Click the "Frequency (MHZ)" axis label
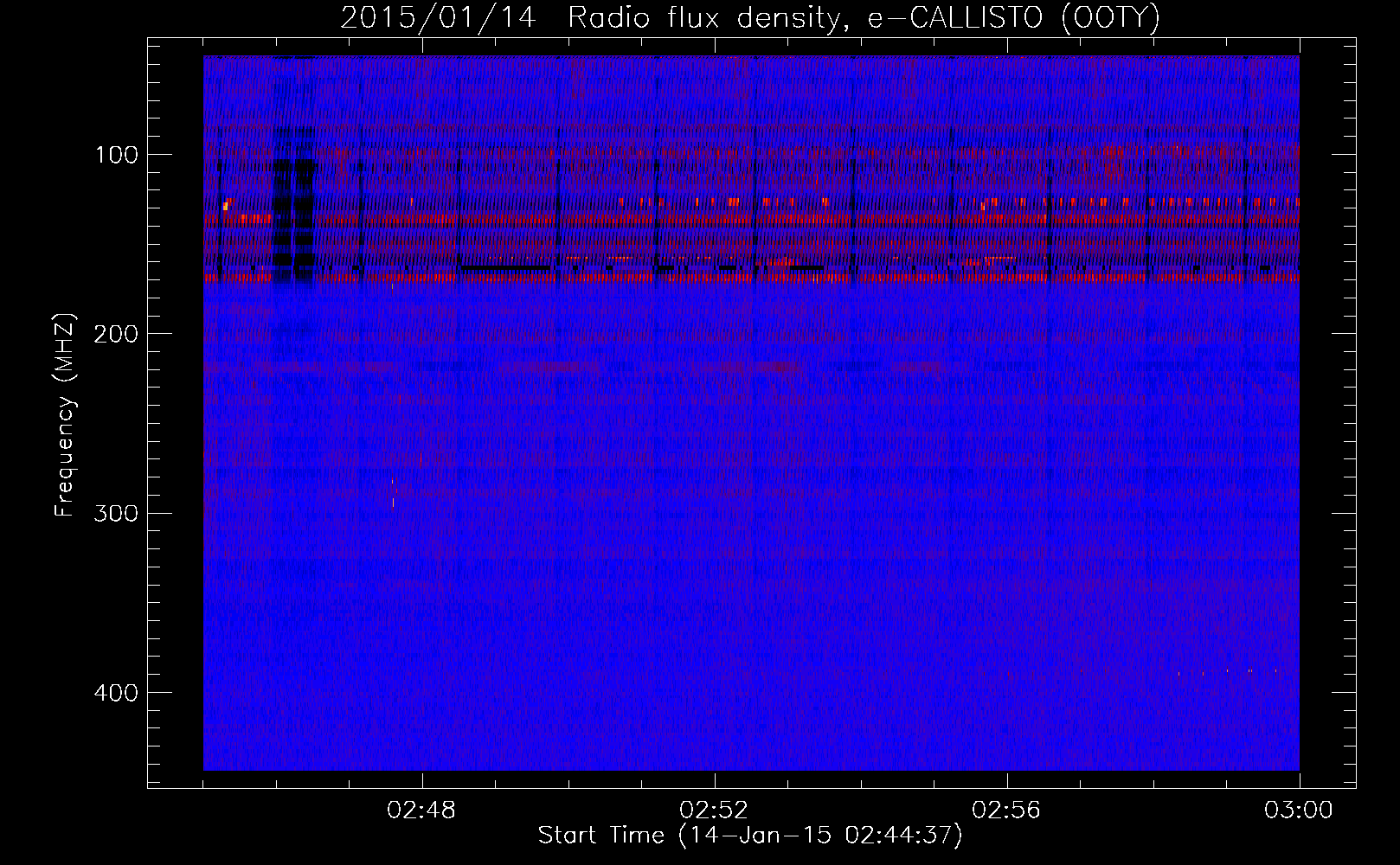 (65, 415)
